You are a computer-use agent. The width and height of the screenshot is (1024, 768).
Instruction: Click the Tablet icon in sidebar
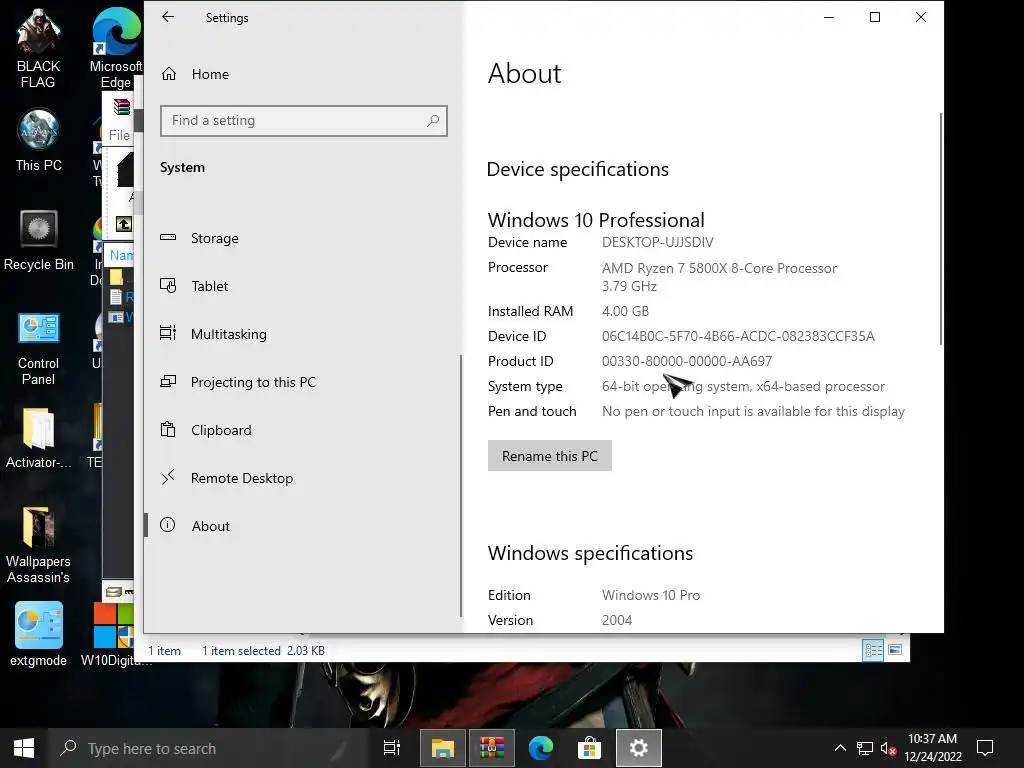(168, 285)
